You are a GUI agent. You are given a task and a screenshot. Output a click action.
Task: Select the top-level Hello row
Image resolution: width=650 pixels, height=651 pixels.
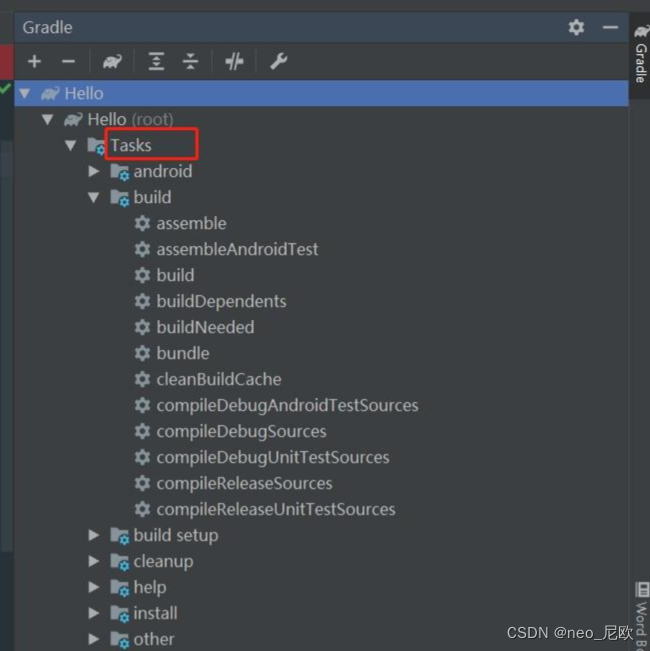321,93
